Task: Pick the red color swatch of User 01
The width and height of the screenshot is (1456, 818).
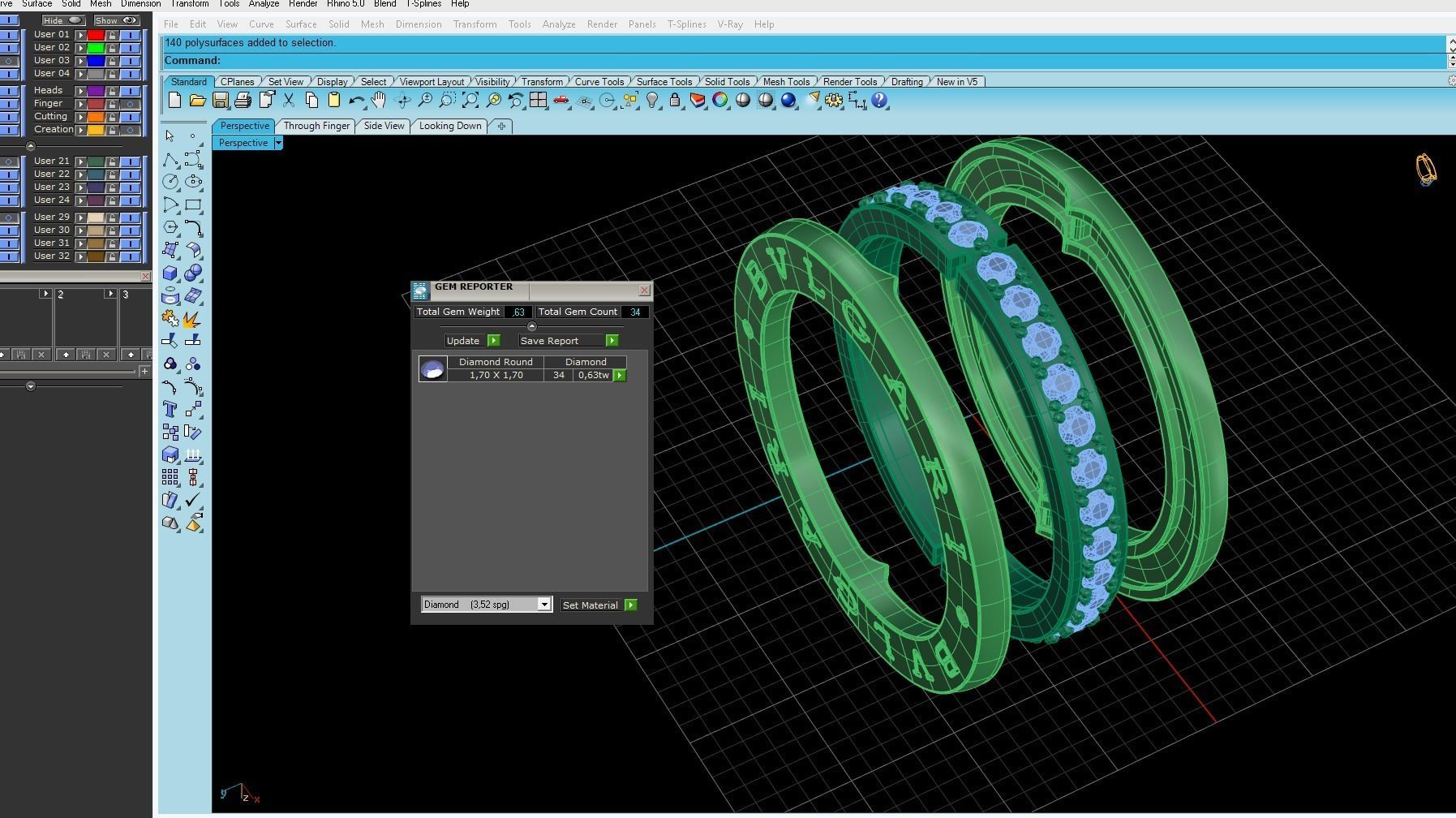Action: coord(96,35)
